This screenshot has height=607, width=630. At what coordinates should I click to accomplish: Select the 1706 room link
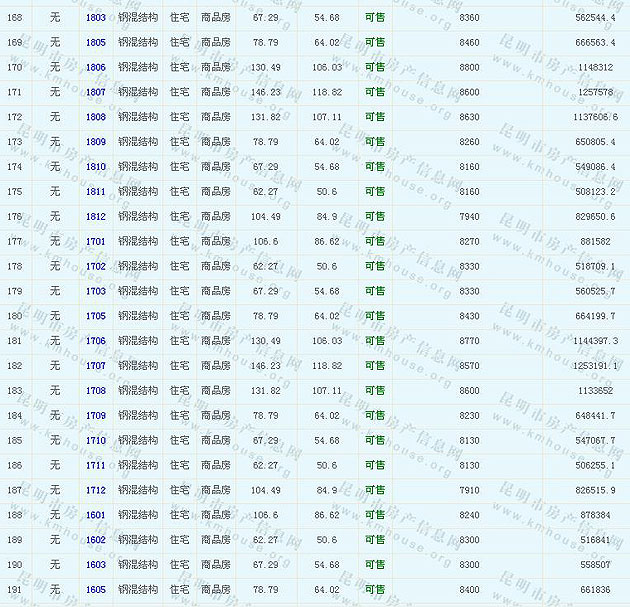pyautogui.click(x=96, y=341)
